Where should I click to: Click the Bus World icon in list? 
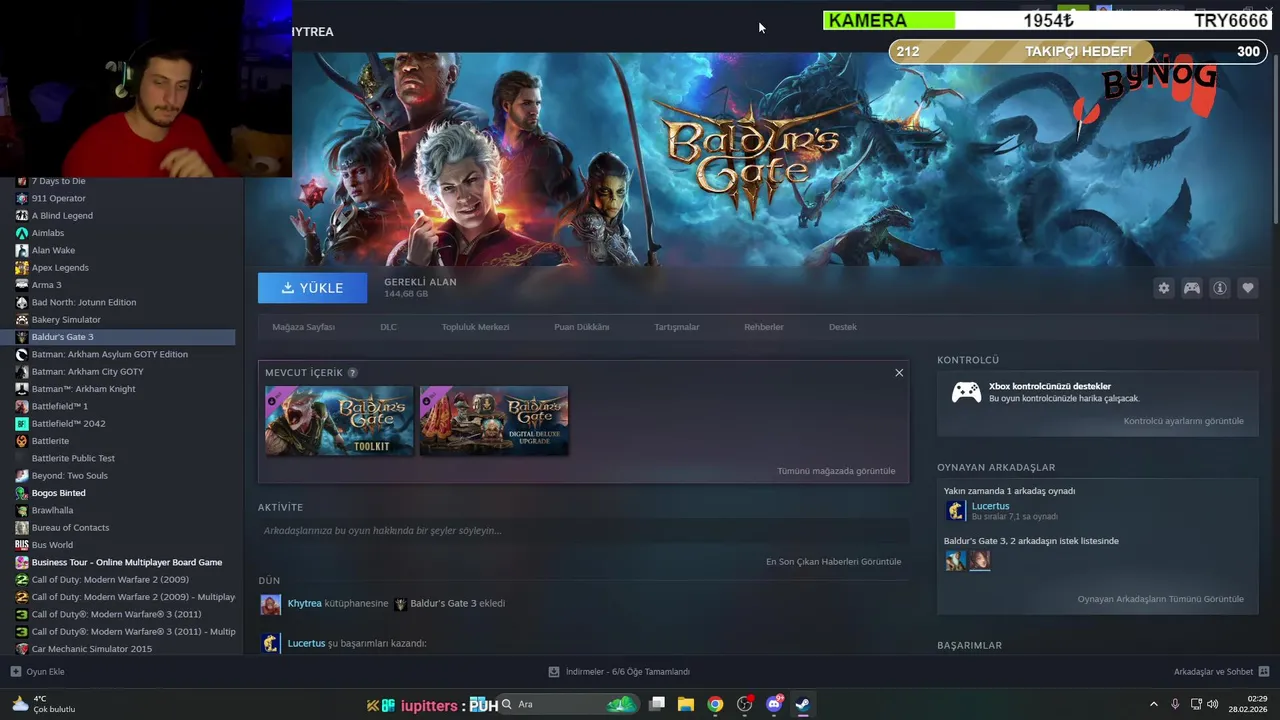point(22,545)
